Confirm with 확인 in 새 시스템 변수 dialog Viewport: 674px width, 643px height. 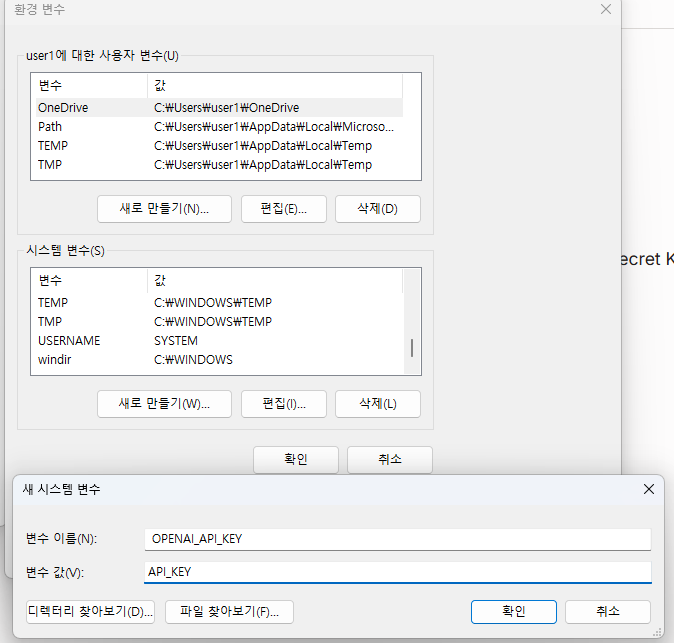tap(513, 611)
